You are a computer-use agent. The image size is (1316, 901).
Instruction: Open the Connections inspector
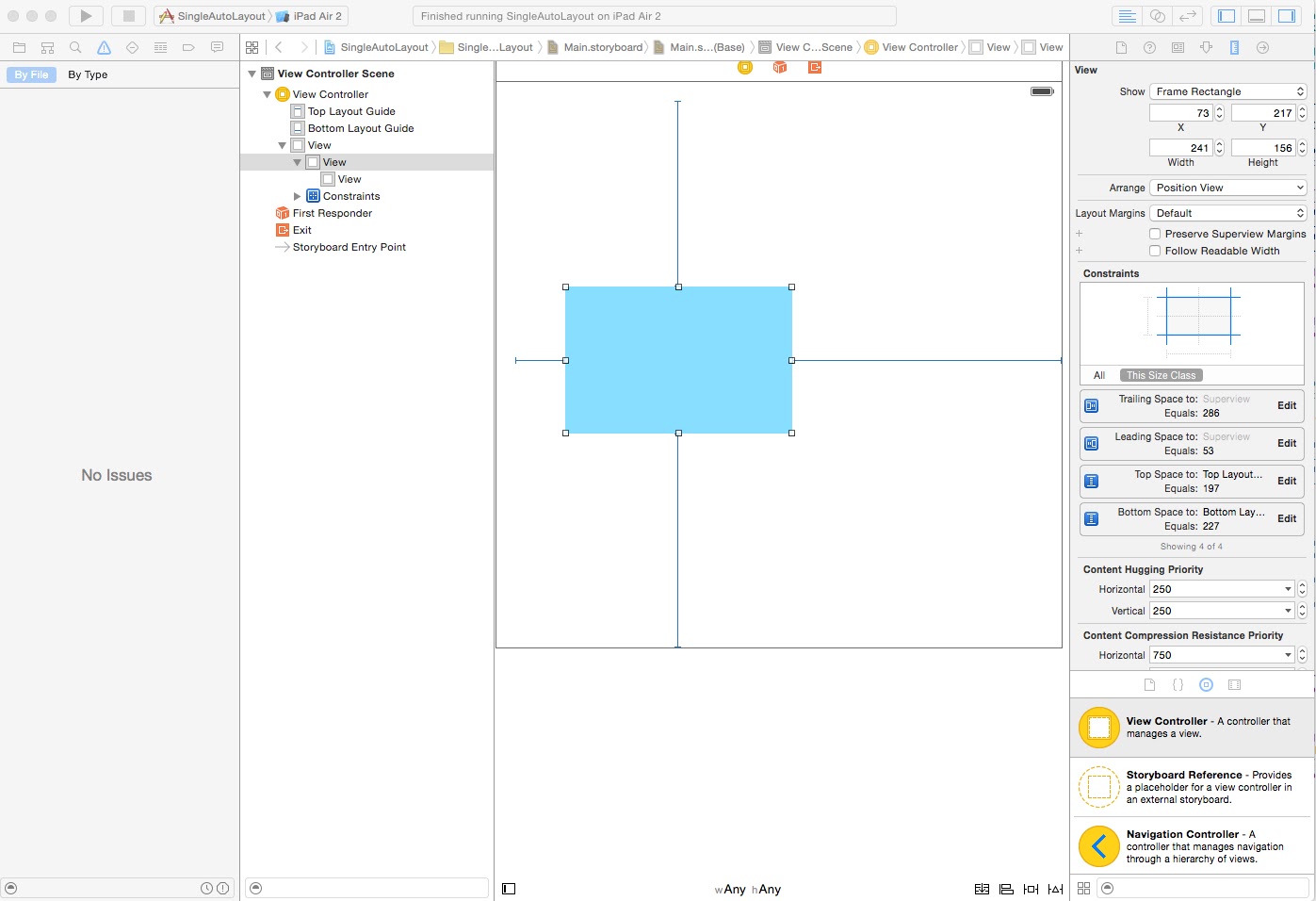pyautogui.click(x=1261, y=46)
